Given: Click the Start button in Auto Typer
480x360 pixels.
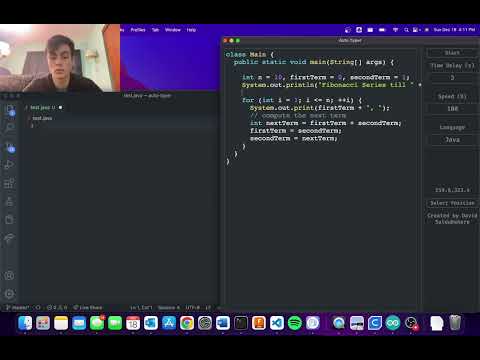Looking at the screenshot, I should tap(452, 53).
